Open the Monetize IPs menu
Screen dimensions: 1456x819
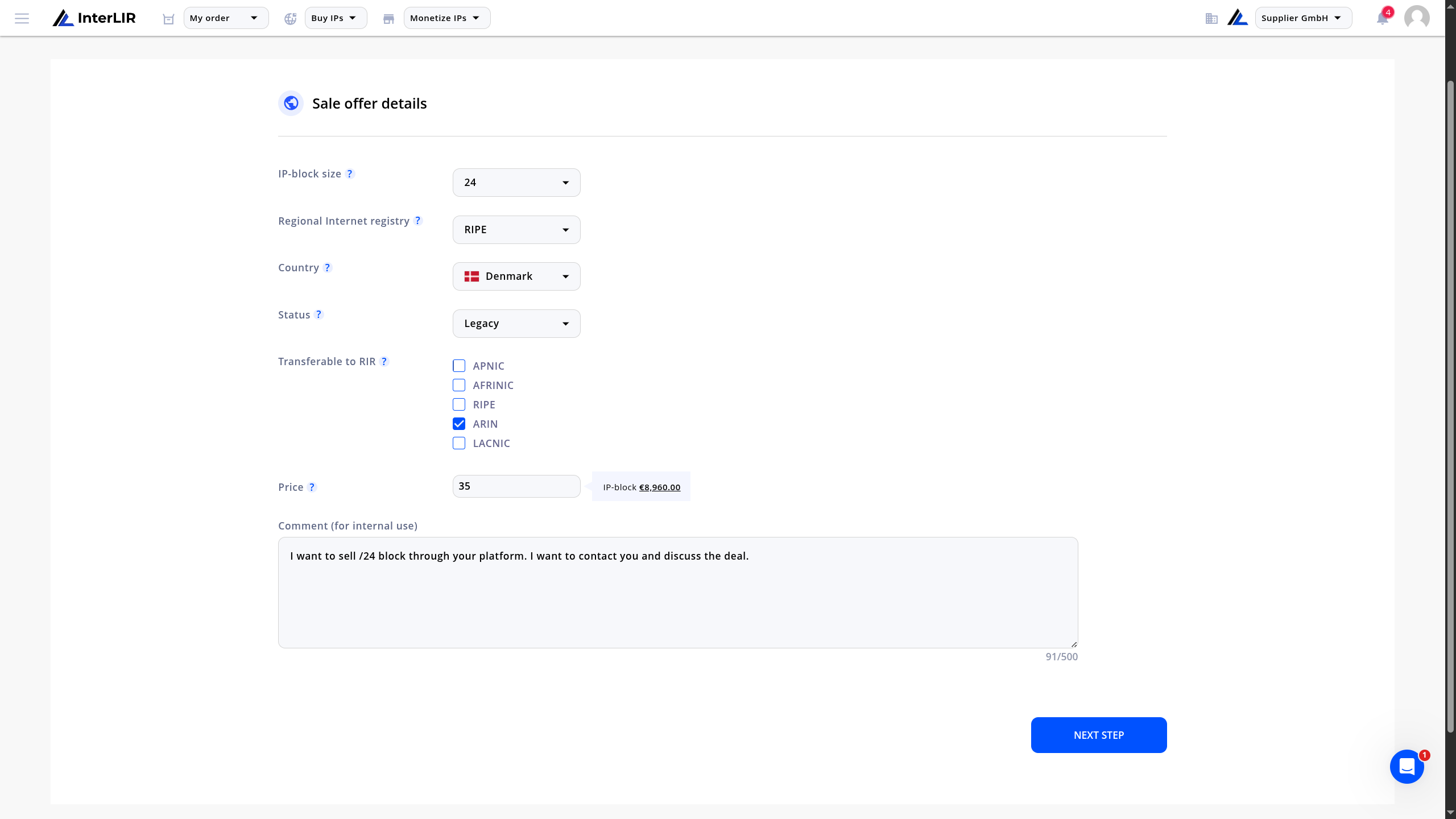[447, 18]
